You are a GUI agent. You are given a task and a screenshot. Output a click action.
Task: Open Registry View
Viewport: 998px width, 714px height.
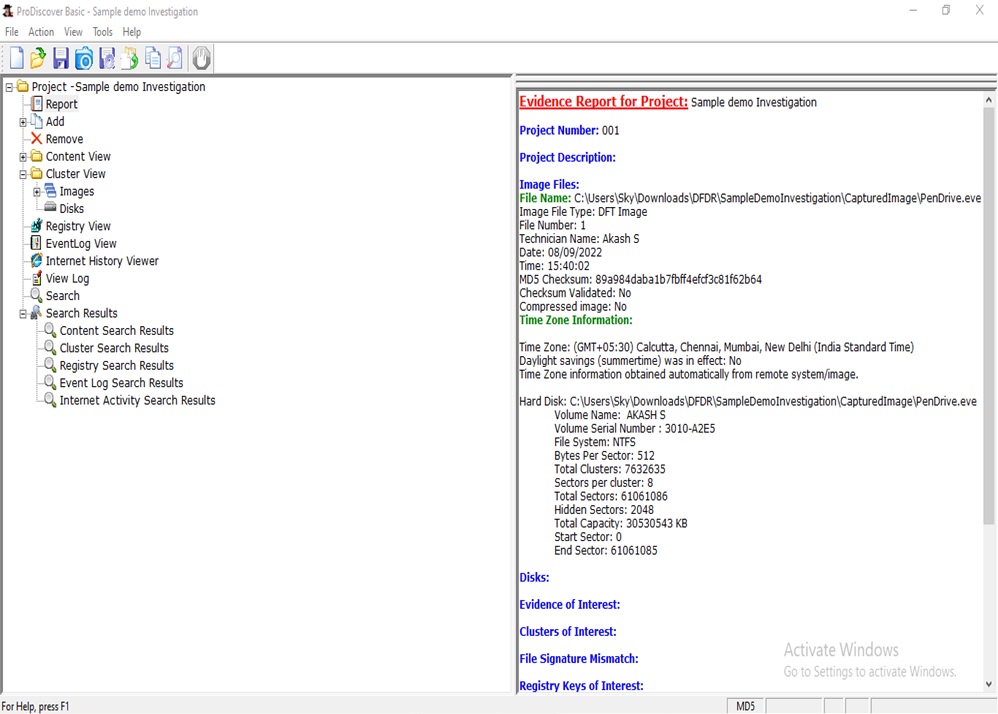78,226
